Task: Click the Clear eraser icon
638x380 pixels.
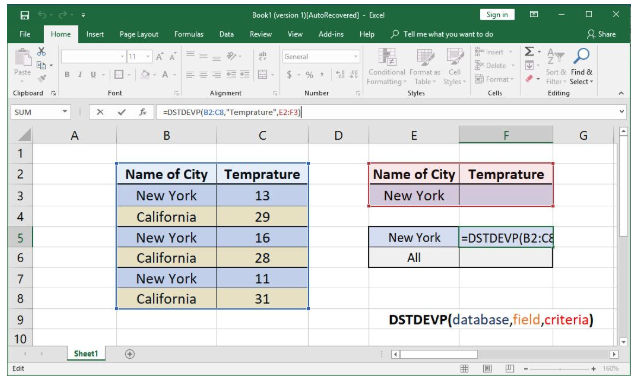Action: [529, 79]
